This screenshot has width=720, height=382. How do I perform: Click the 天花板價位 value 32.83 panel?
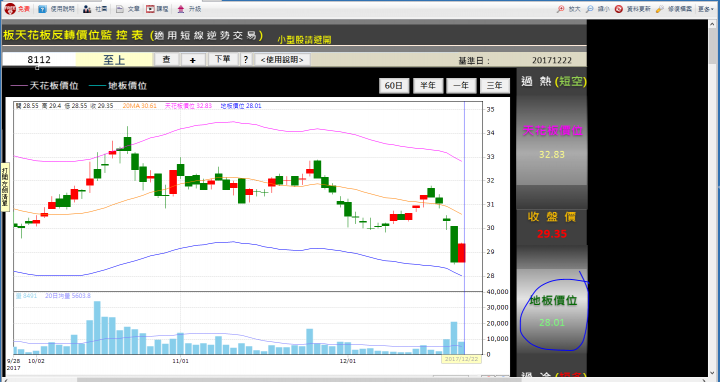click(551, 154)
